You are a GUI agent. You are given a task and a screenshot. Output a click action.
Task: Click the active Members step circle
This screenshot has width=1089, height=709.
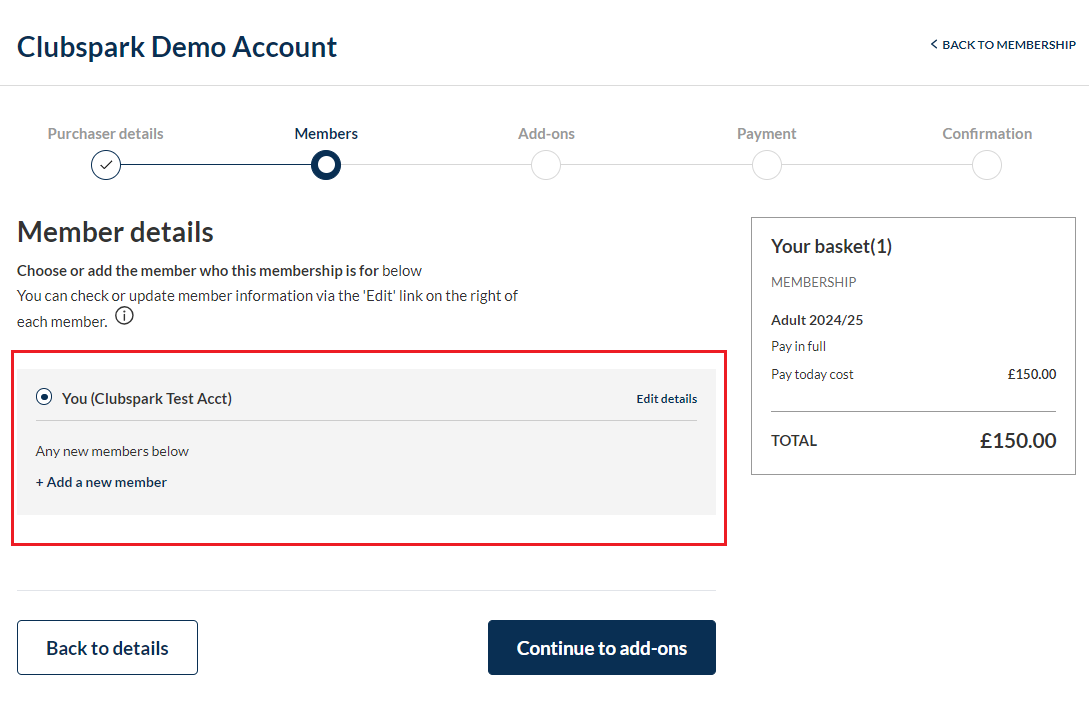[326, 165]
